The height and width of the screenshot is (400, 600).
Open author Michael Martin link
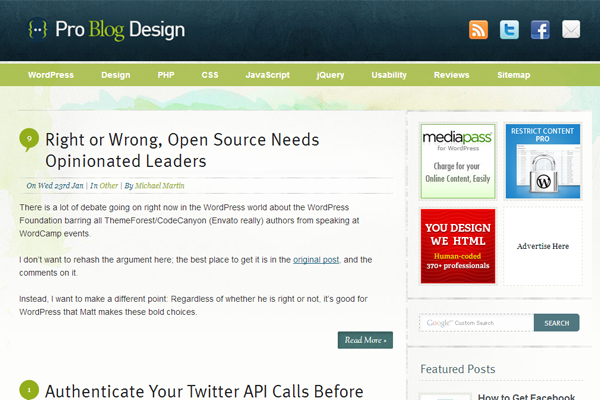coord(160,186)
